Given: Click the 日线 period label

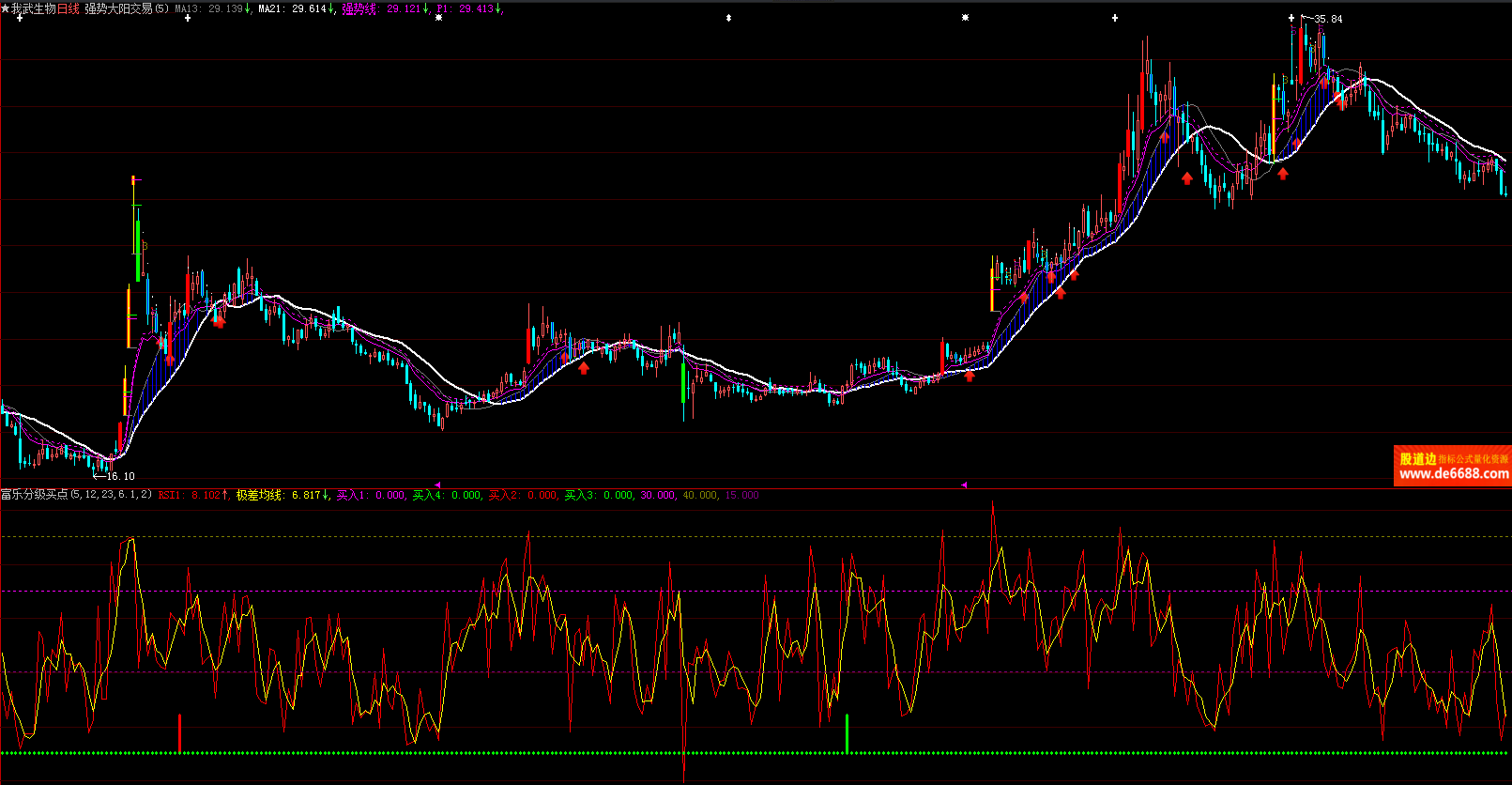Looking at the screenshot, I should pos(69,8).
